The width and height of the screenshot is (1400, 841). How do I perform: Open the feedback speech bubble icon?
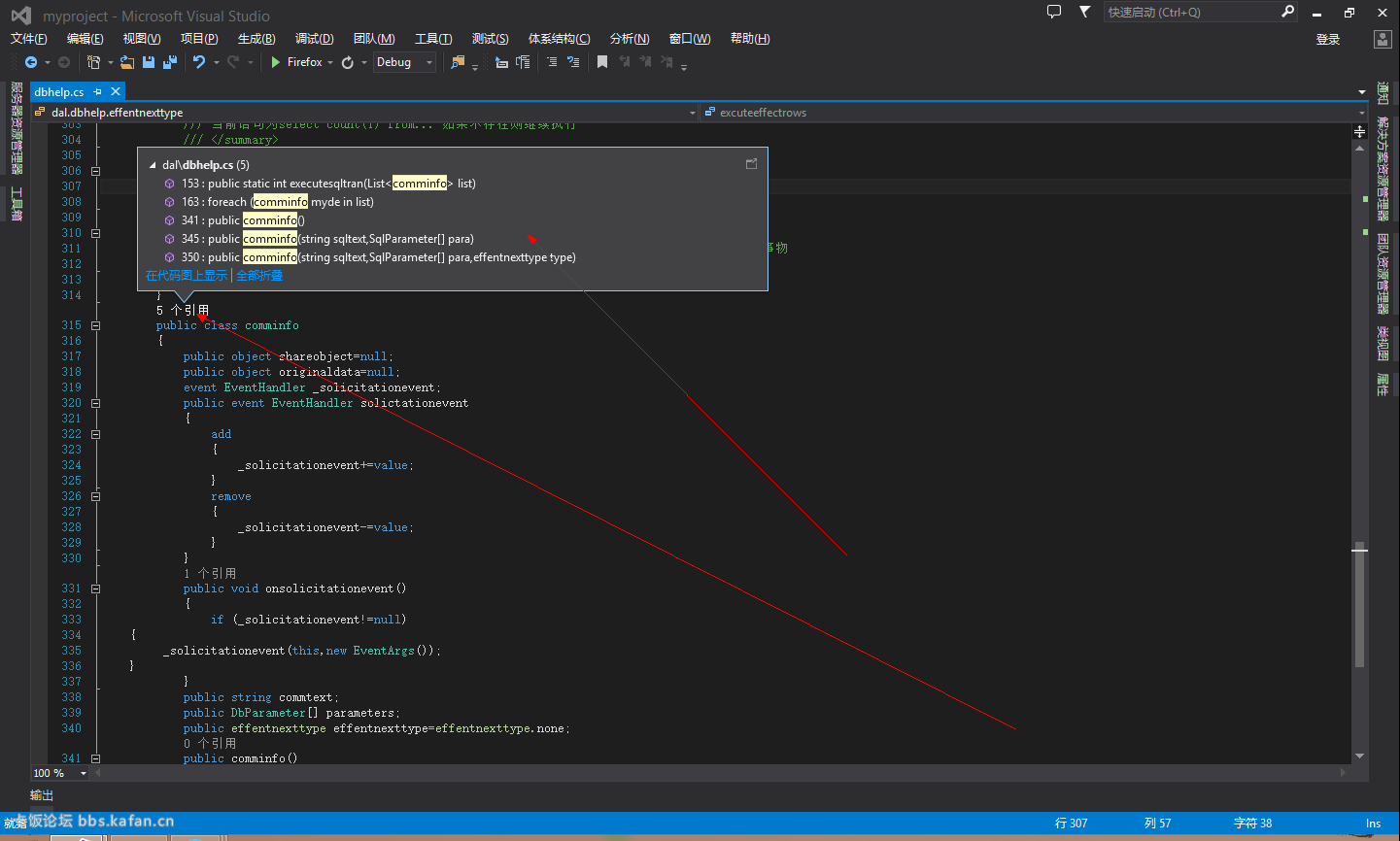pyautogui.click(x=1054, y=12)
